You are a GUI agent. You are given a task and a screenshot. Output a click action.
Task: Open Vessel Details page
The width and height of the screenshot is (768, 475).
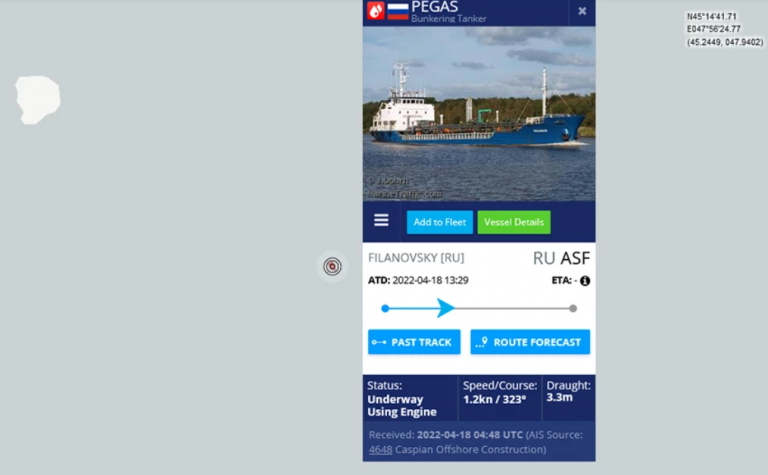click(x=514, y=222)
